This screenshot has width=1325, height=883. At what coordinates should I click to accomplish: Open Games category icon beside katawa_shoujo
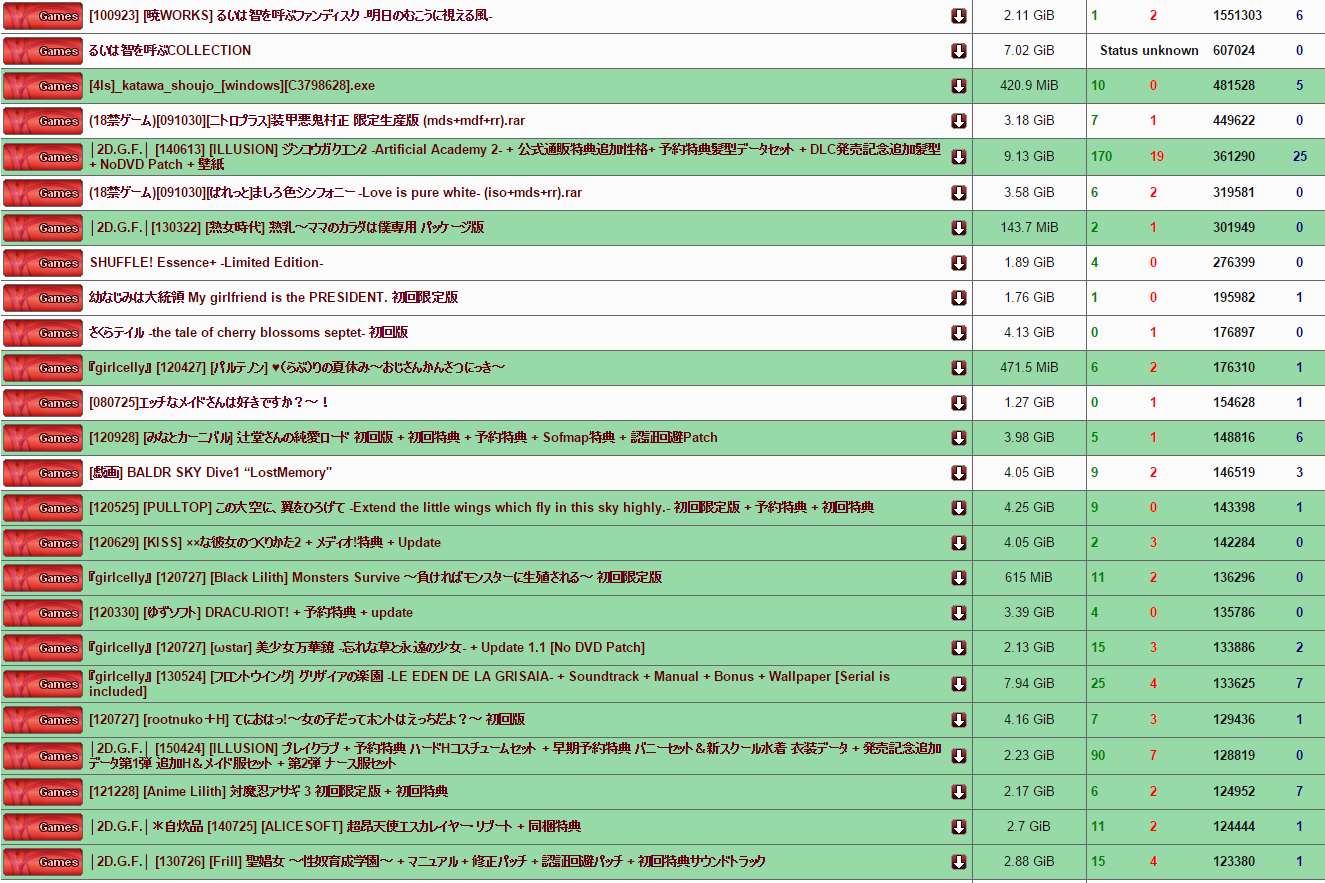[43, 86]
